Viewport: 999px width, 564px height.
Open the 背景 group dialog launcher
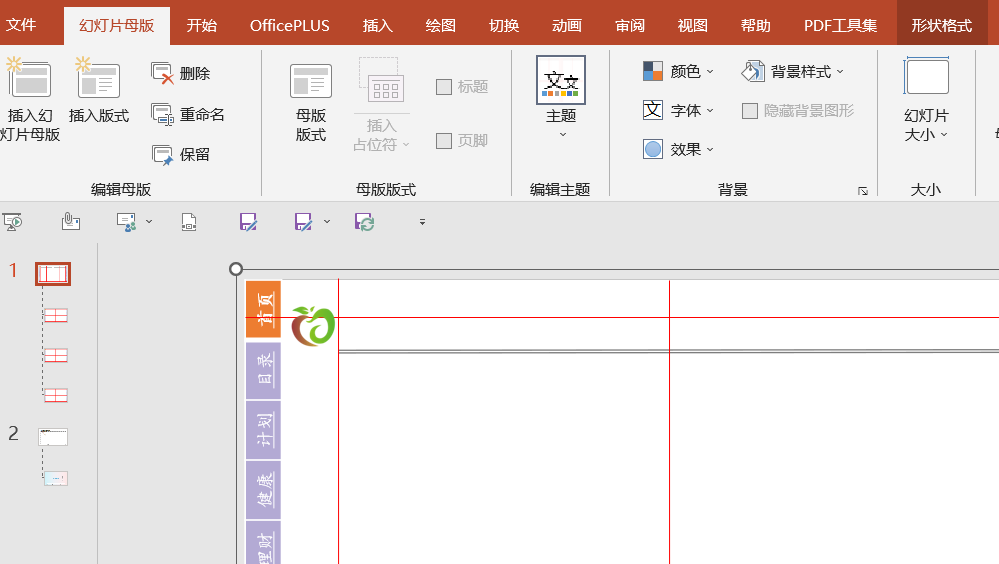(863, 191)
